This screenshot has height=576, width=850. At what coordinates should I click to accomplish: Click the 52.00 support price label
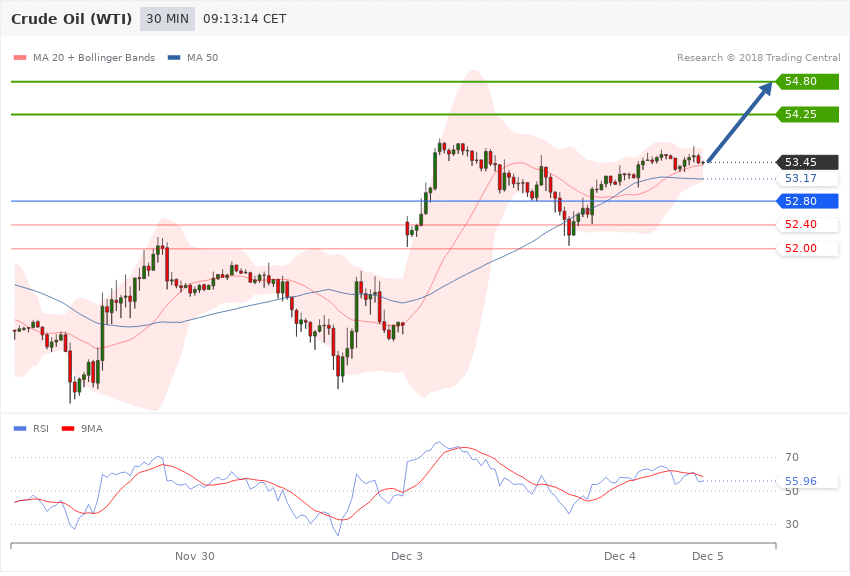807,248
